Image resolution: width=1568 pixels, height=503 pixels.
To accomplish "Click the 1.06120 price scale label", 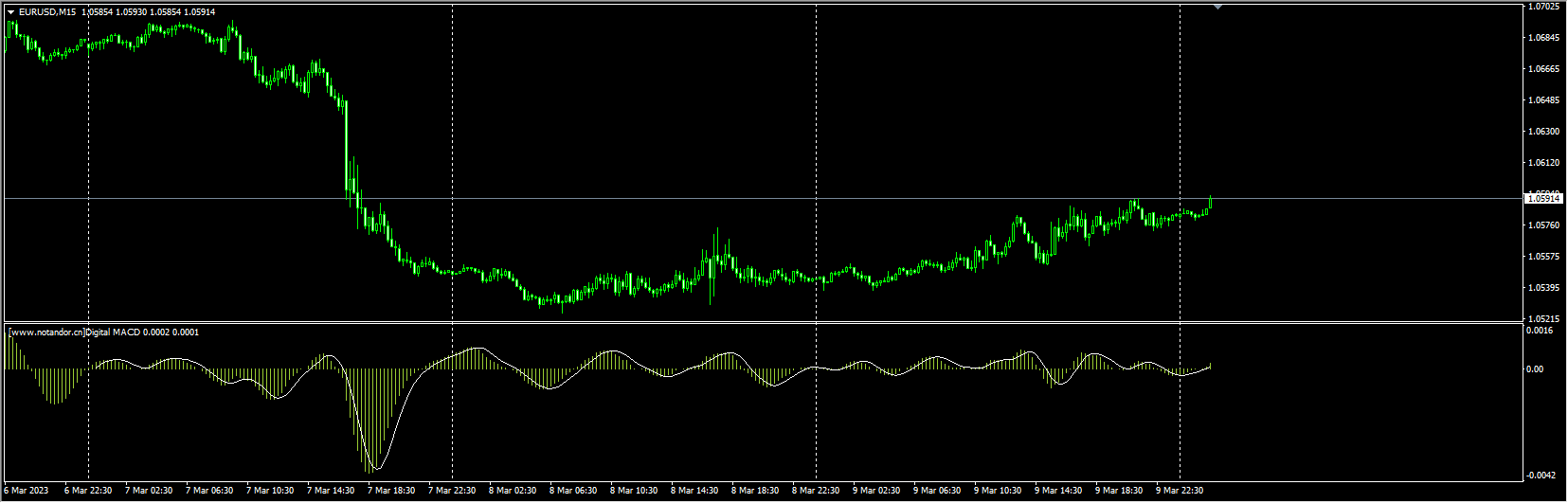I will pos(1544,163).
